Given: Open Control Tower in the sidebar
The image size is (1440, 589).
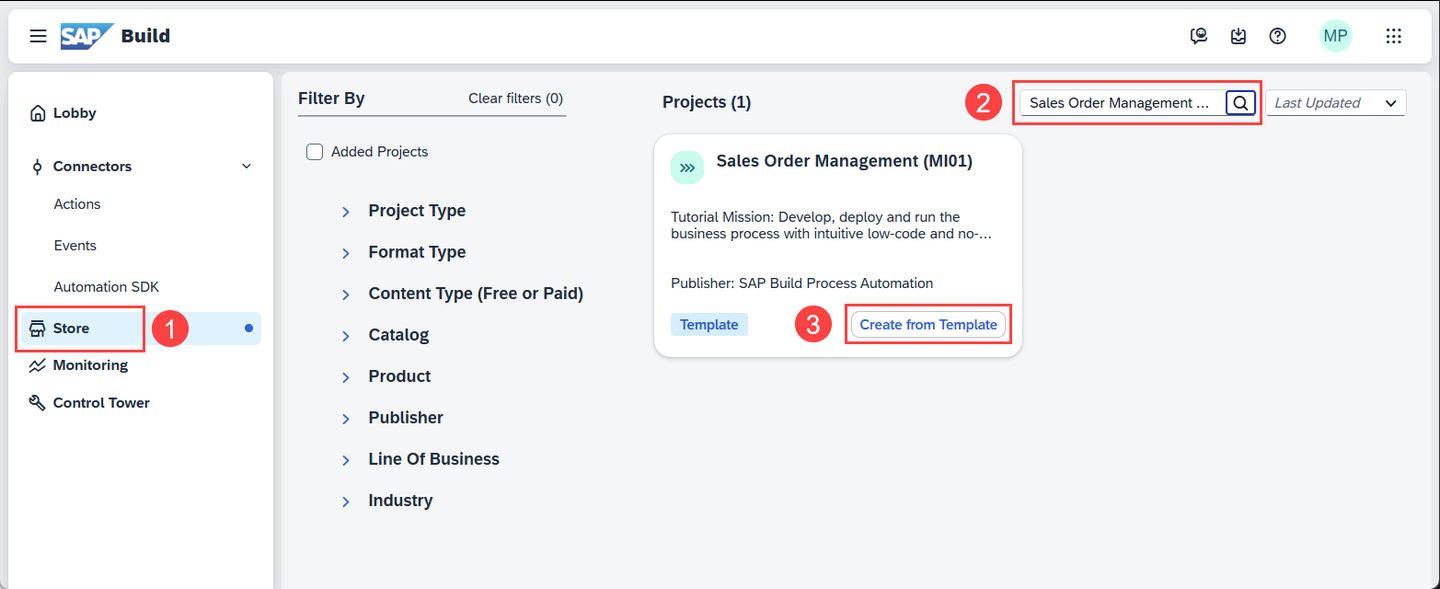Looking at the screenshot, I should [x=89, y=403].
